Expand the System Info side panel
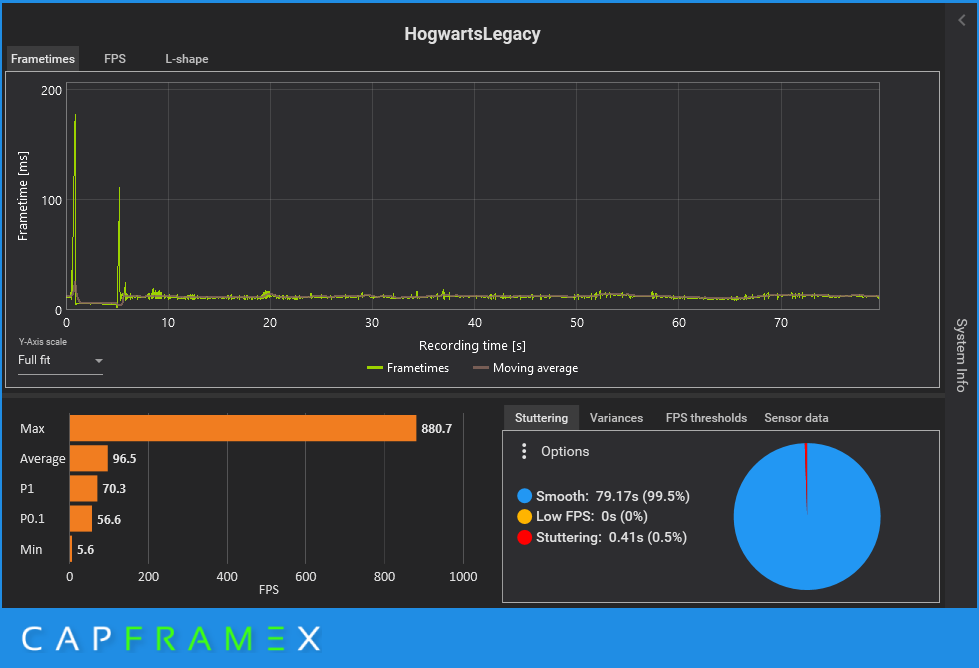The image size is (979, 668). (962, 355)
